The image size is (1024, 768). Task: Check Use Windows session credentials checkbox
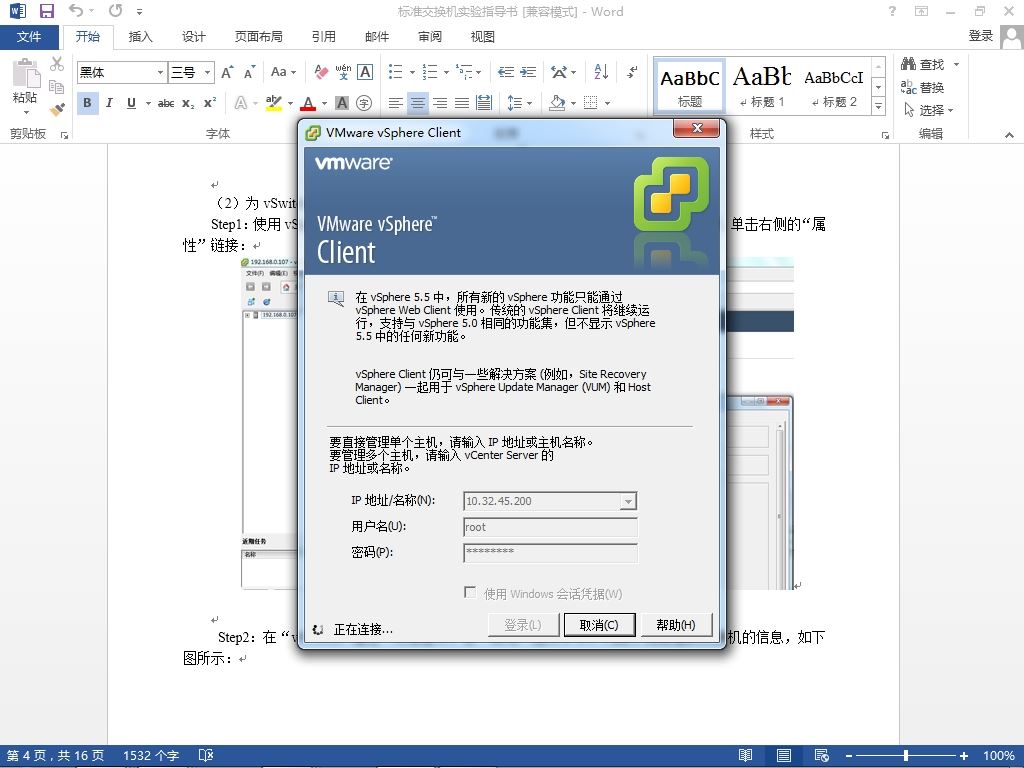pyautogui.click(x=470, y=592)
